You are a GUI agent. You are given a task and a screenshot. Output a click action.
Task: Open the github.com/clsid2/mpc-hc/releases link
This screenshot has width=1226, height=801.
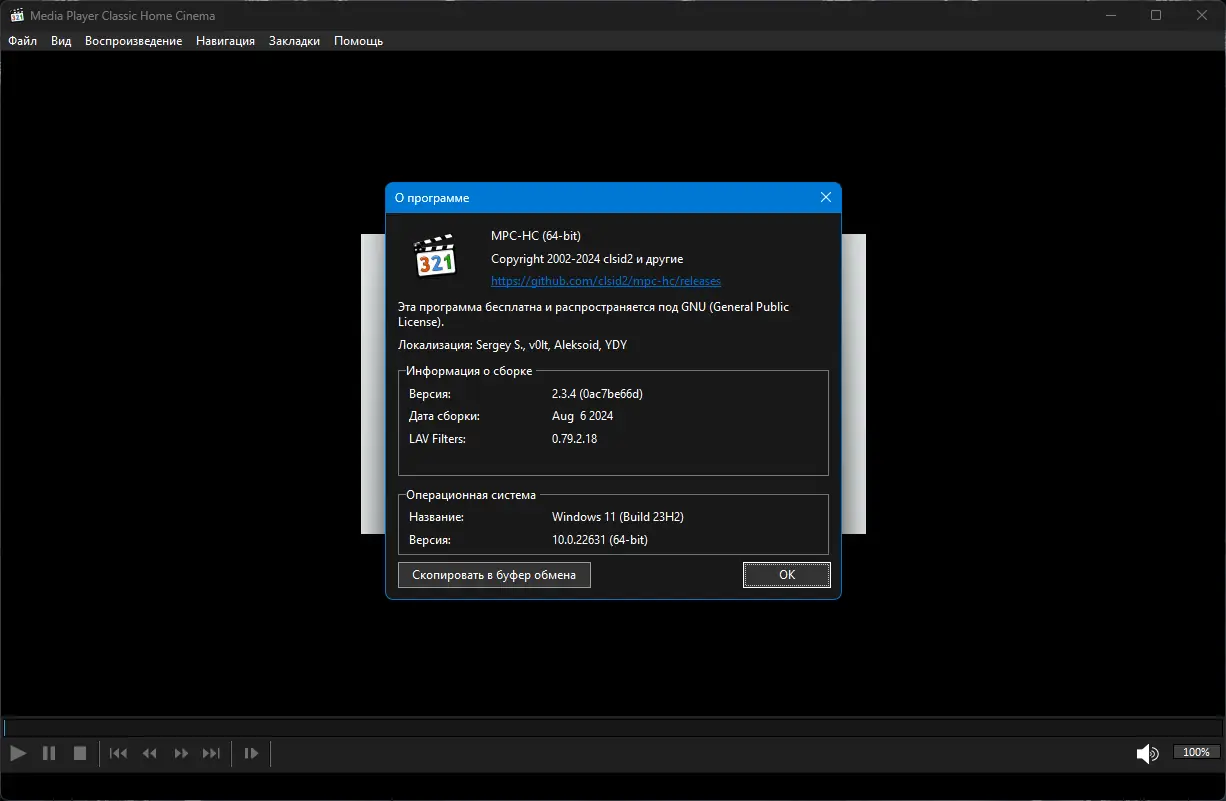pyautogui.click(x=606, y=281)
